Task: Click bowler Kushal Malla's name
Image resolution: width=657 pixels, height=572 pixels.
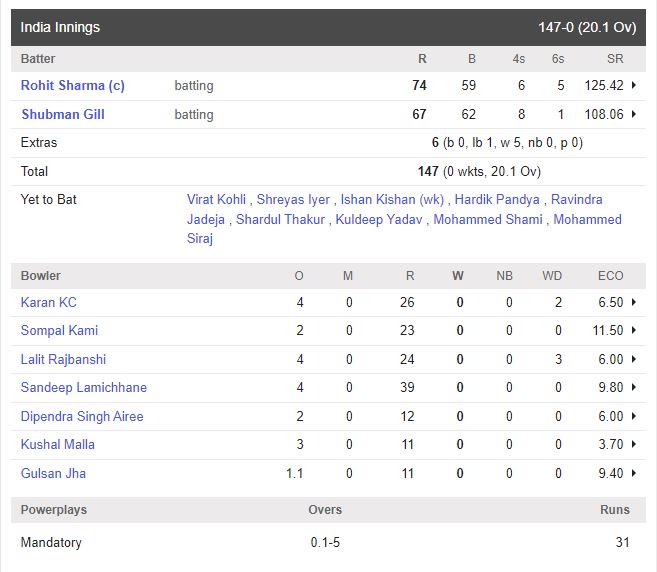Action: 58,445
